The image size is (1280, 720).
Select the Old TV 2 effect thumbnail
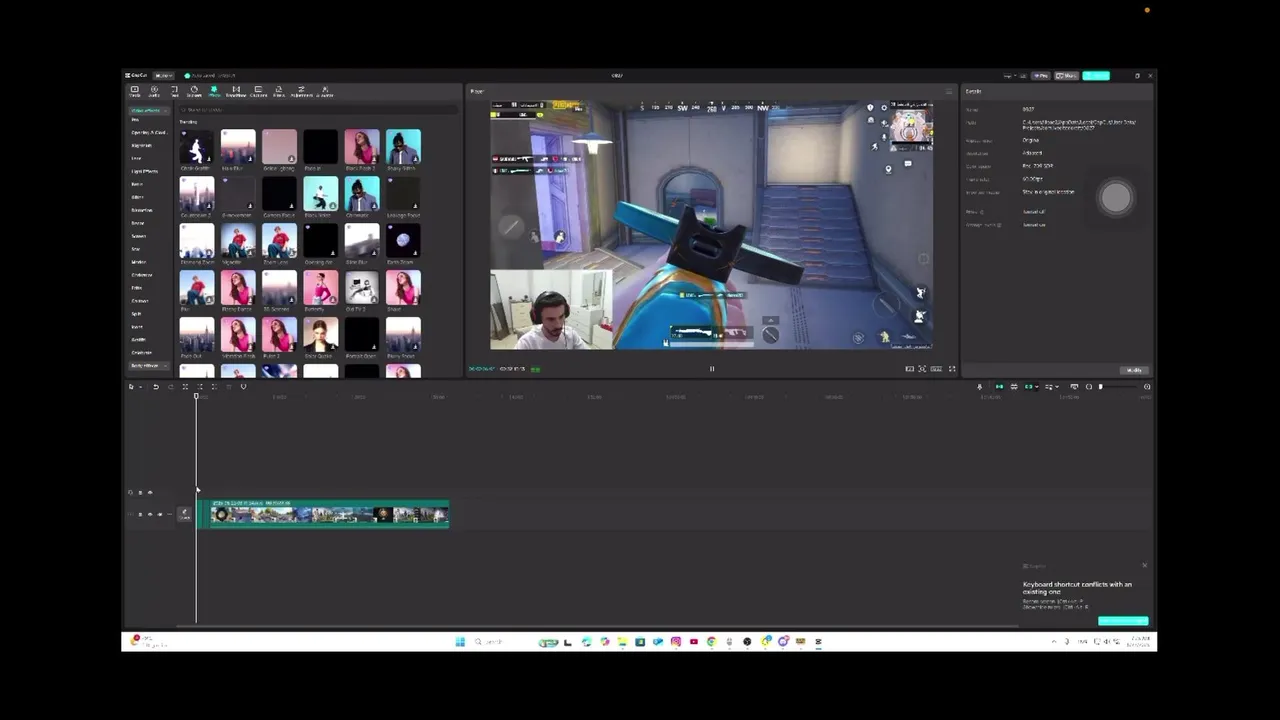tap(361, 289)
